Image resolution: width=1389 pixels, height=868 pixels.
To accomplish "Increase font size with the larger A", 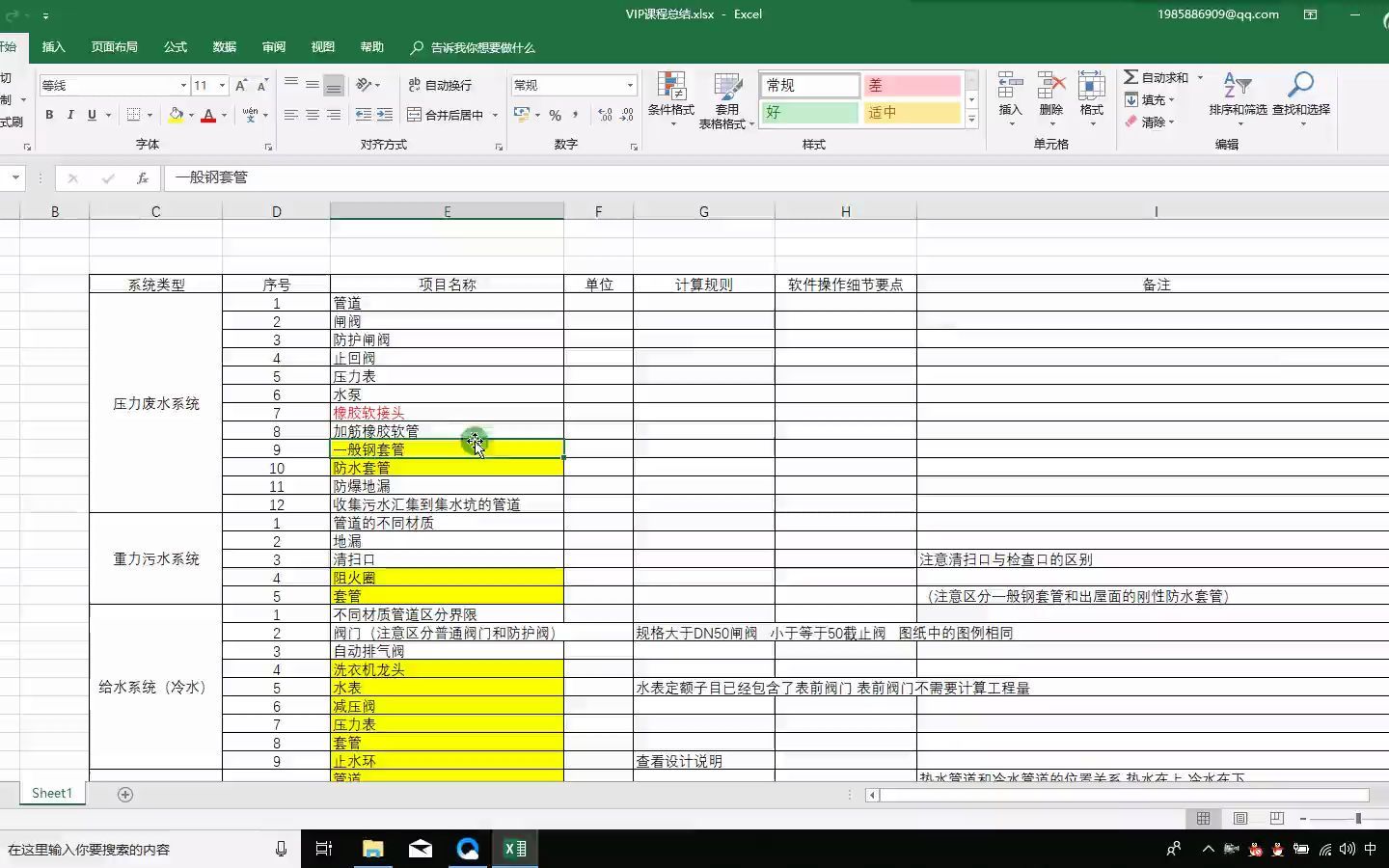I will click(x=241, y=85).
